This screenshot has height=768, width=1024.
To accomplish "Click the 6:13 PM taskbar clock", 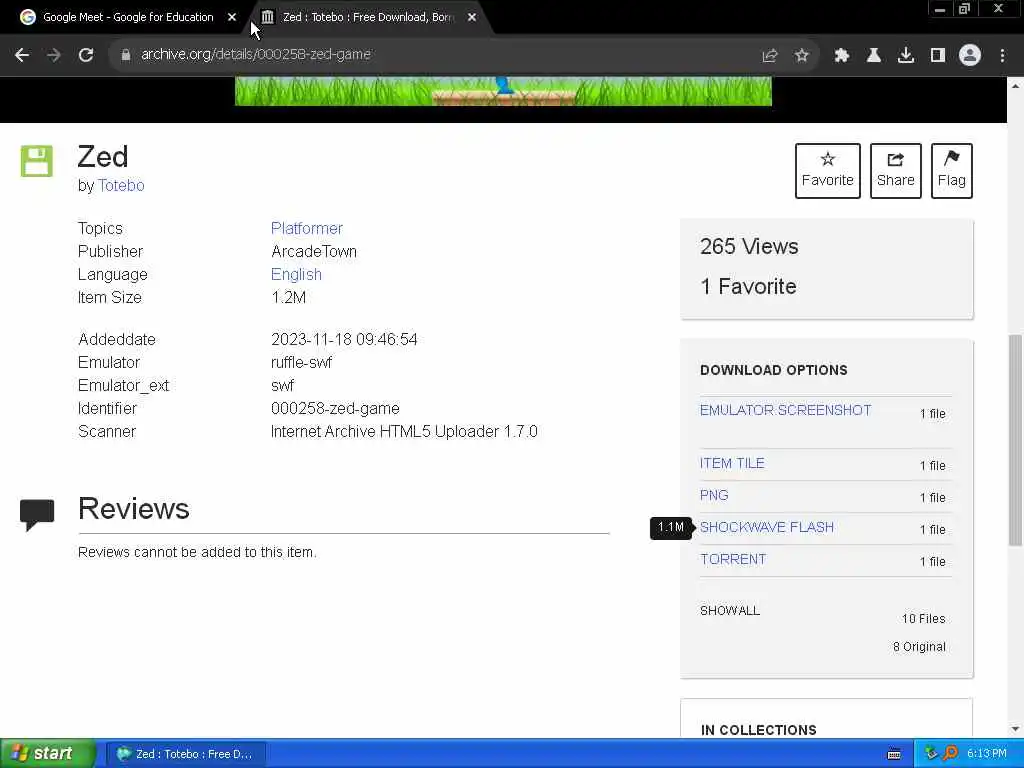I will [x=987, y=754].
